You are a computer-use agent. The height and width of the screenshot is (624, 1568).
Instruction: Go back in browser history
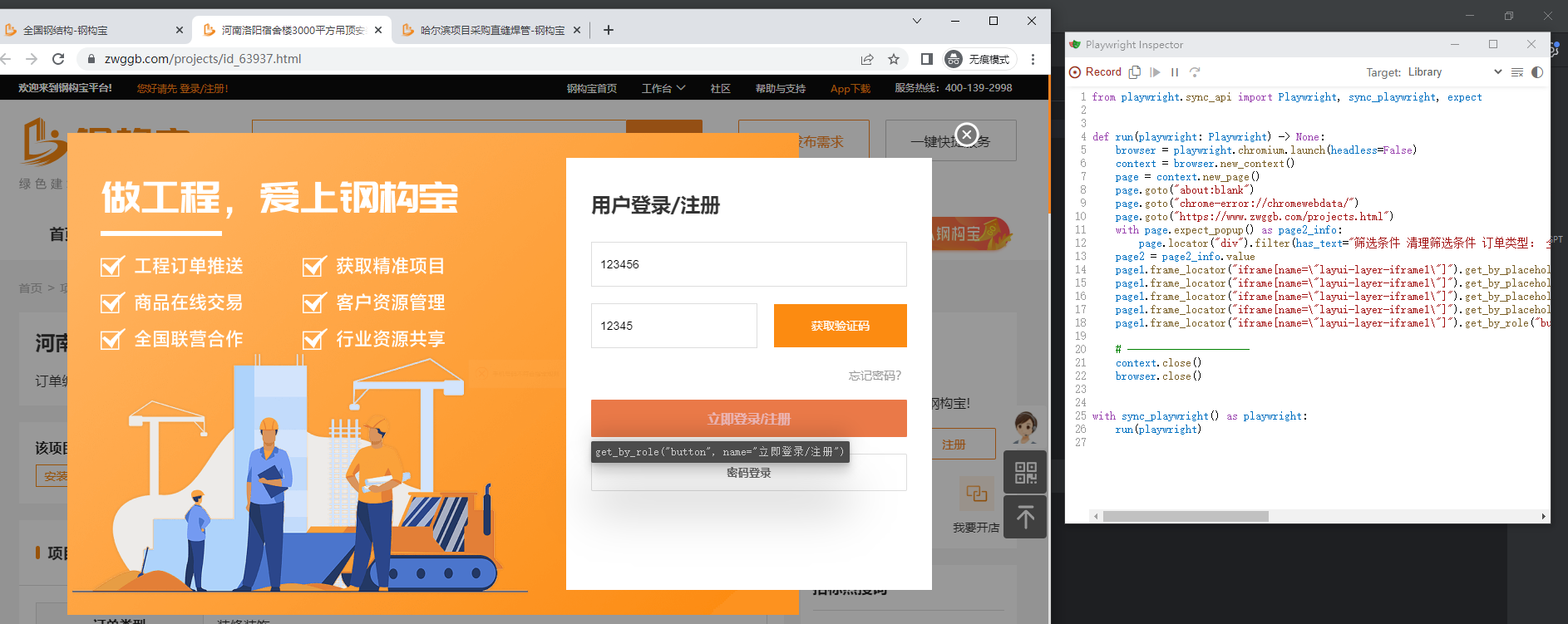6,59
